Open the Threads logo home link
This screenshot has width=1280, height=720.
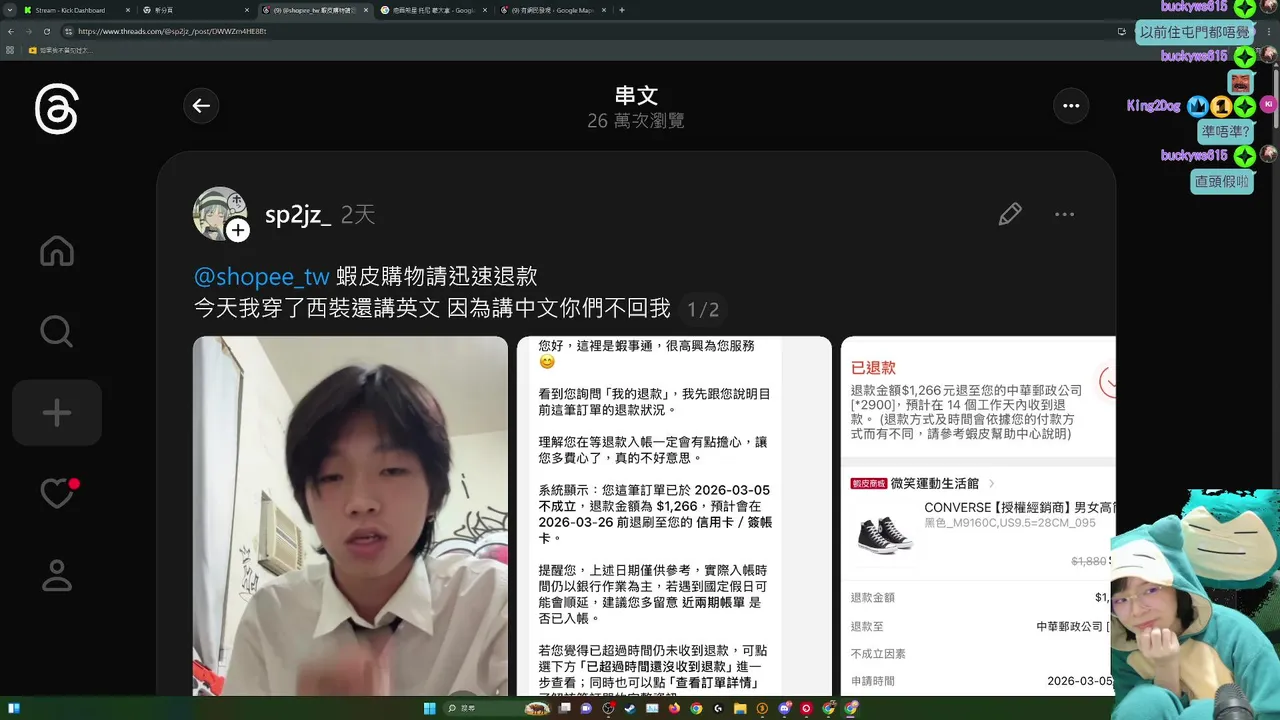(x=56, y=109)
